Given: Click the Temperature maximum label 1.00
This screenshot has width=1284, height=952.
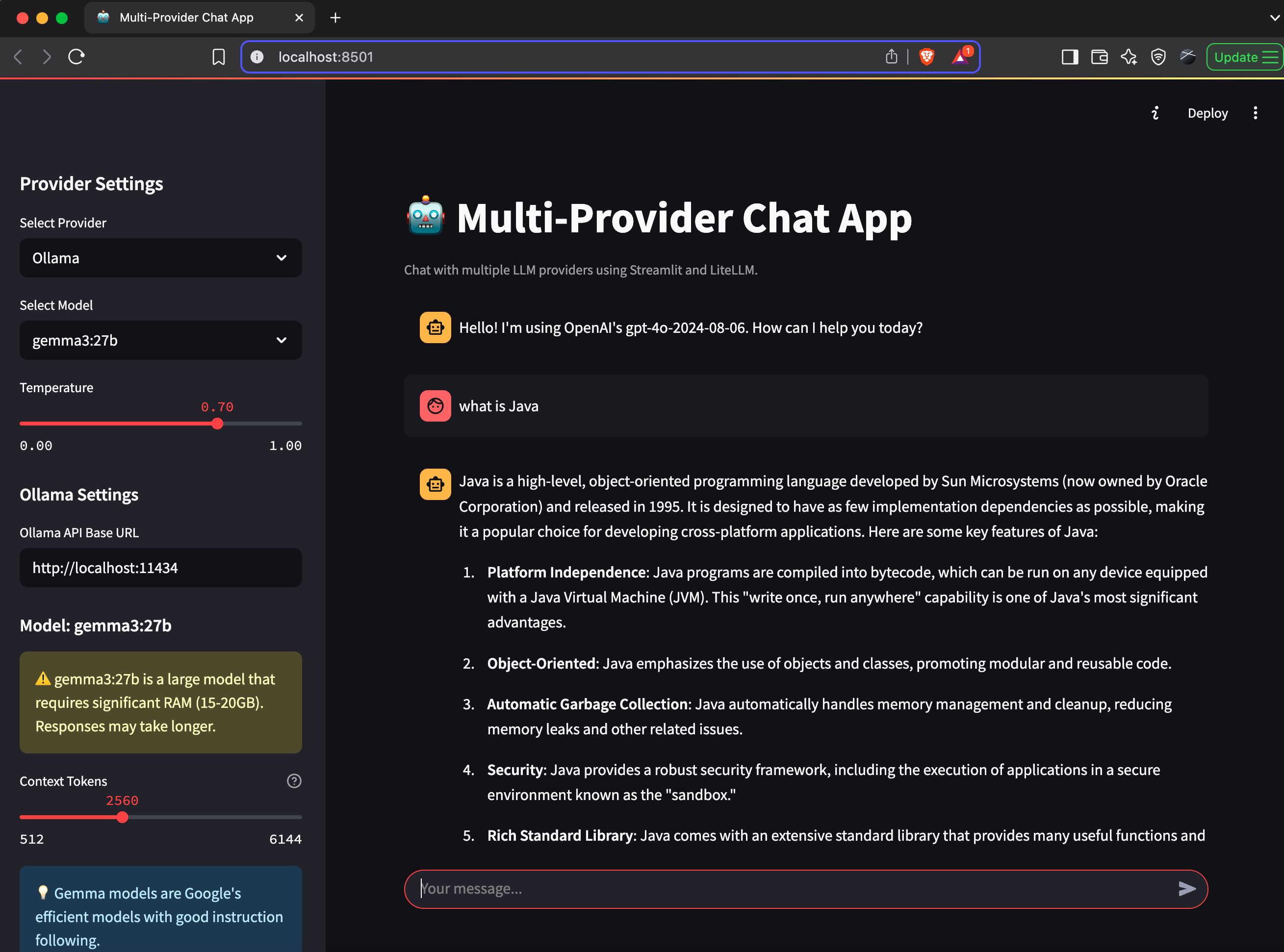Looking at the screenshot, I should click(x=285, y=446).
